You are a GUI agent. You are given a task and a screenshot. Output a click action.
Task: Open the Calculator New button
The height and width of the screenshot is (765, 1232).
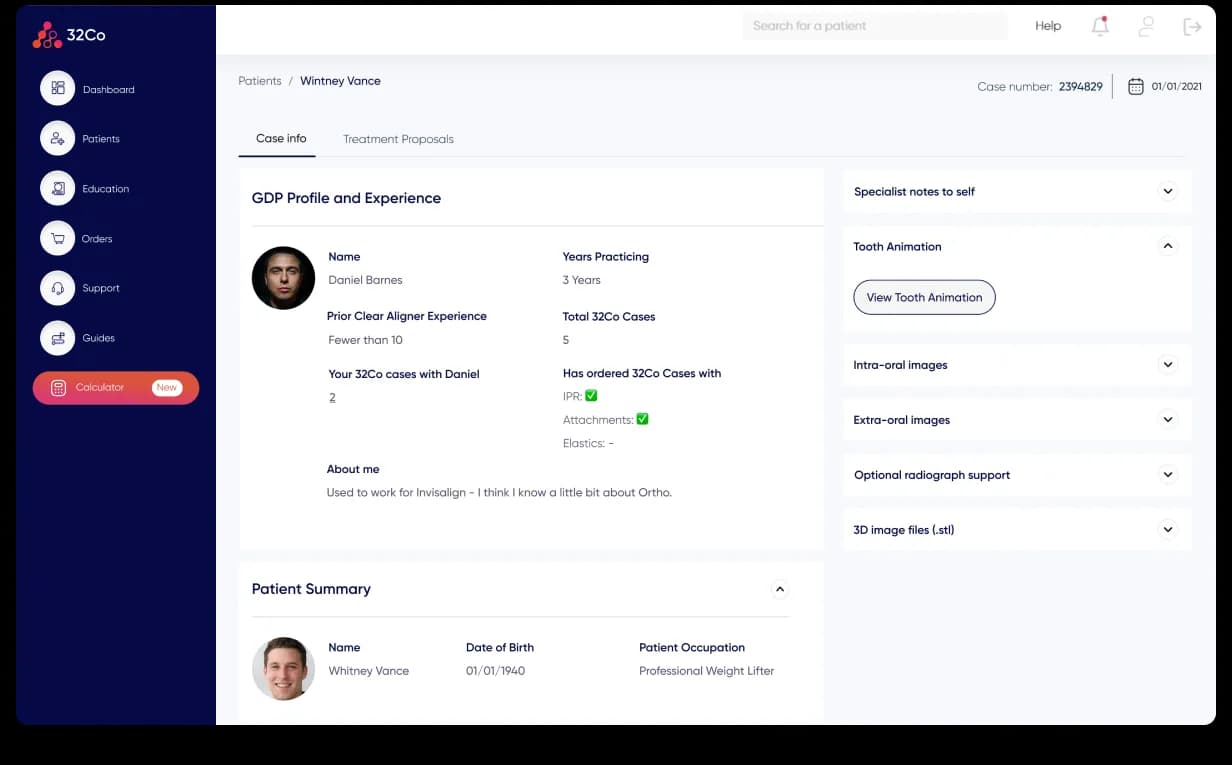(116, 388)
